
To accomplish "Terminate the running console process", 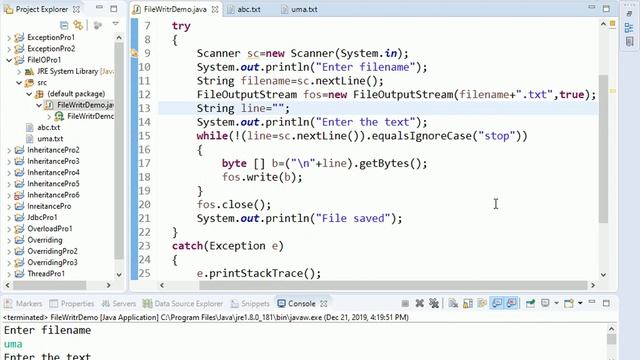I will point(405,303).
